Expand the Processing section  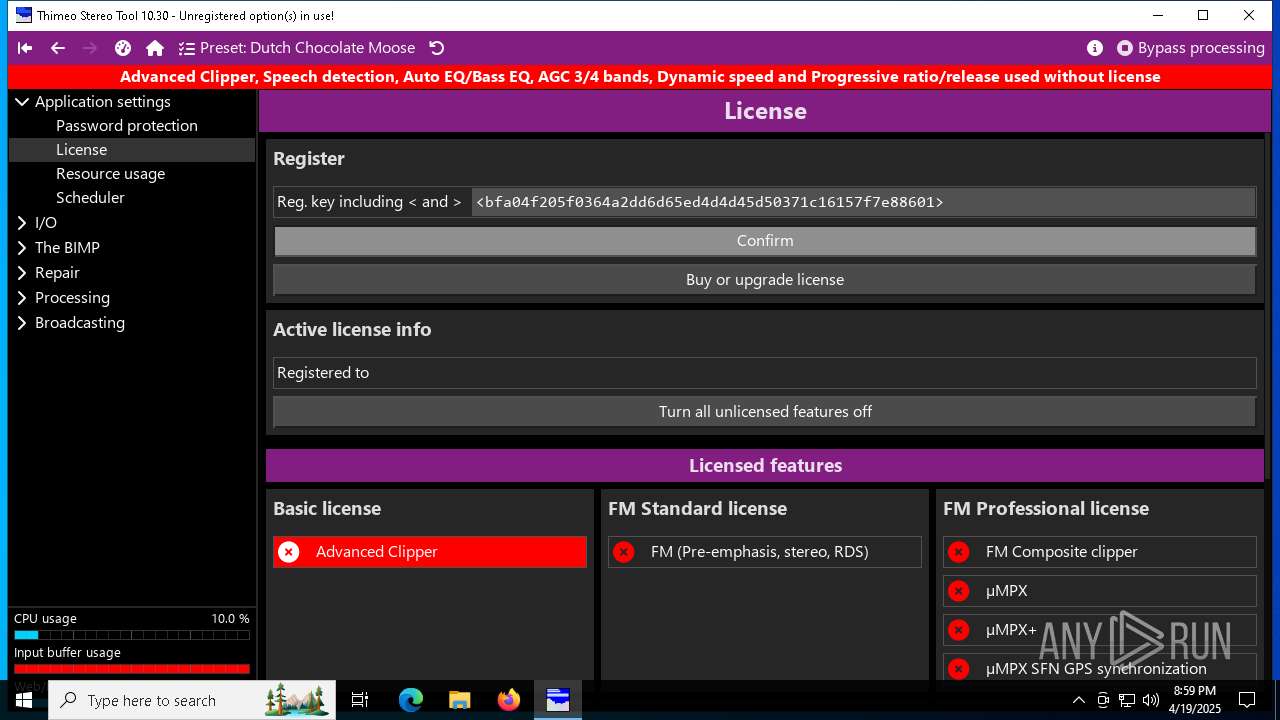[22, 297]
